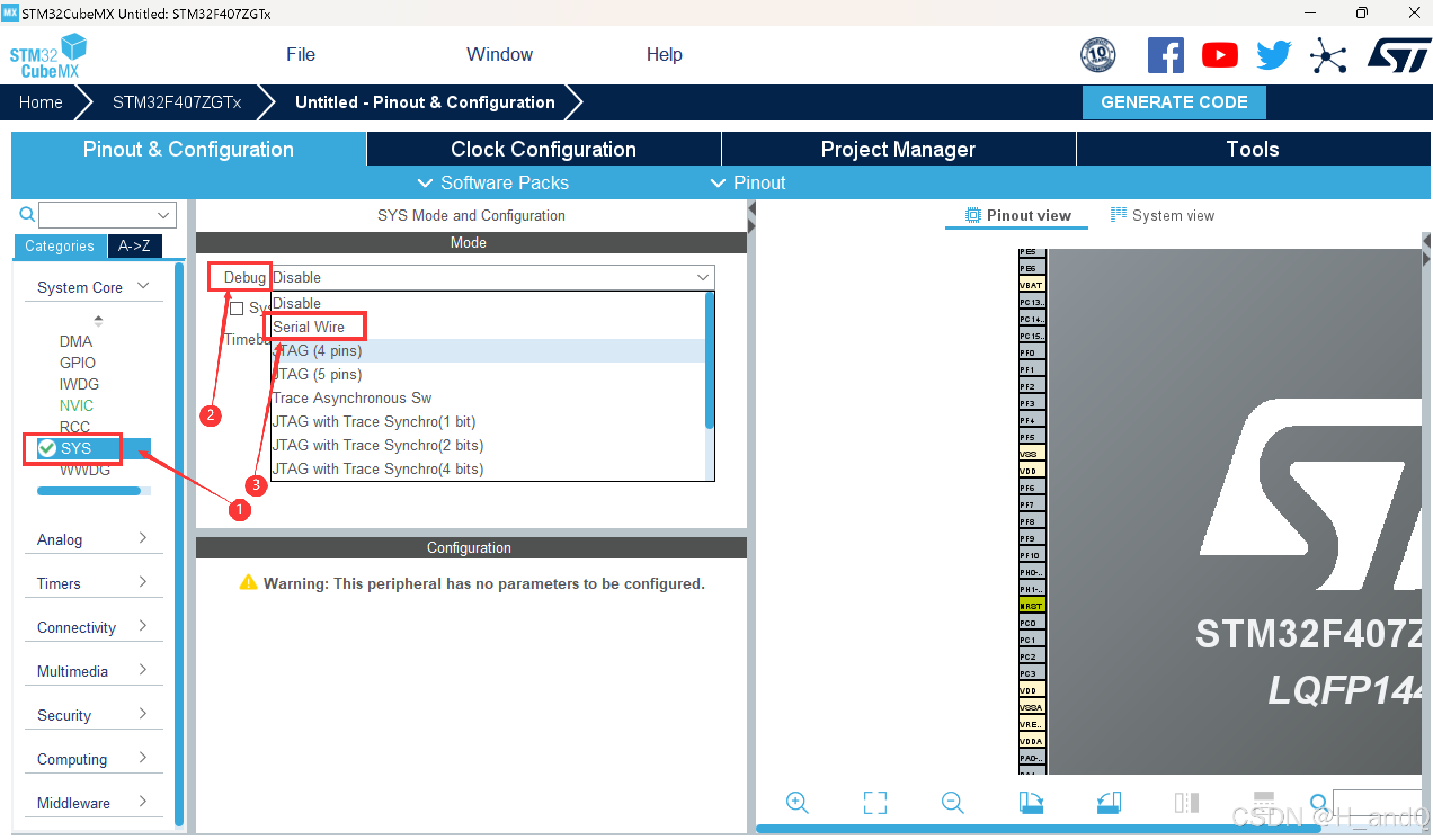Click the GENERATE CODE button

[1174, 102]
